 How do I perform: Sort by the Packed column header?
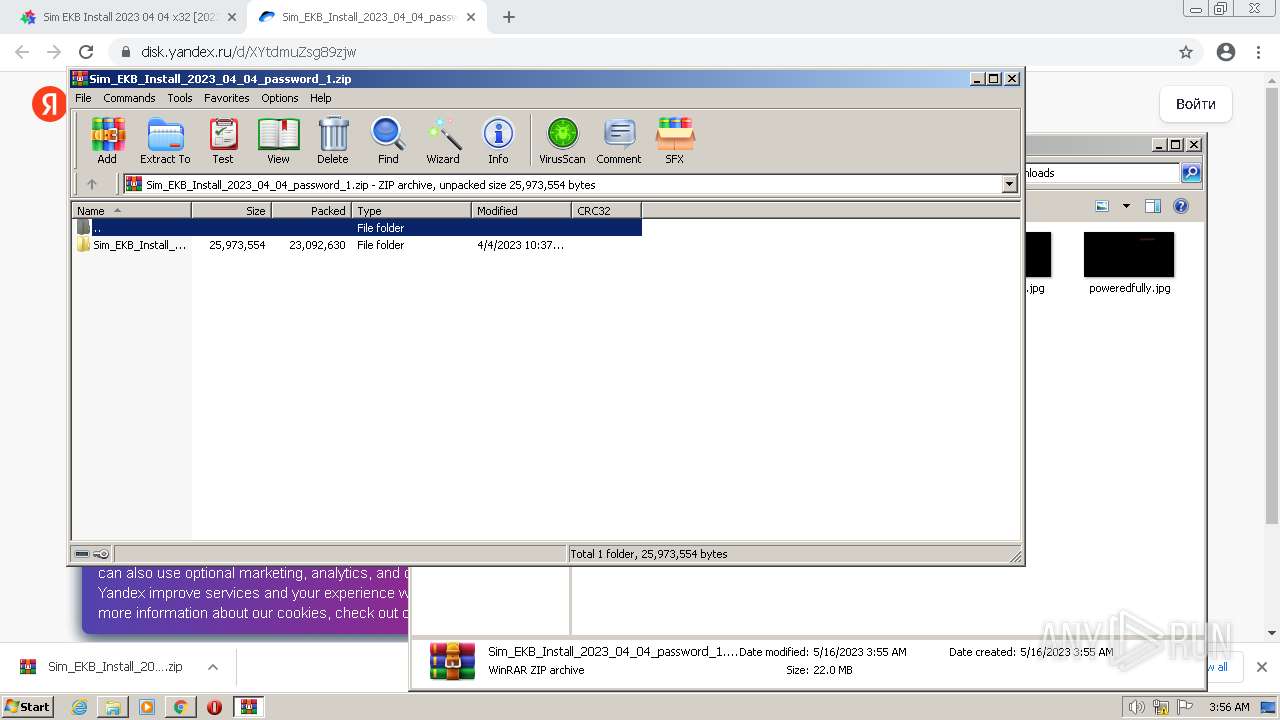click(311, 210)
